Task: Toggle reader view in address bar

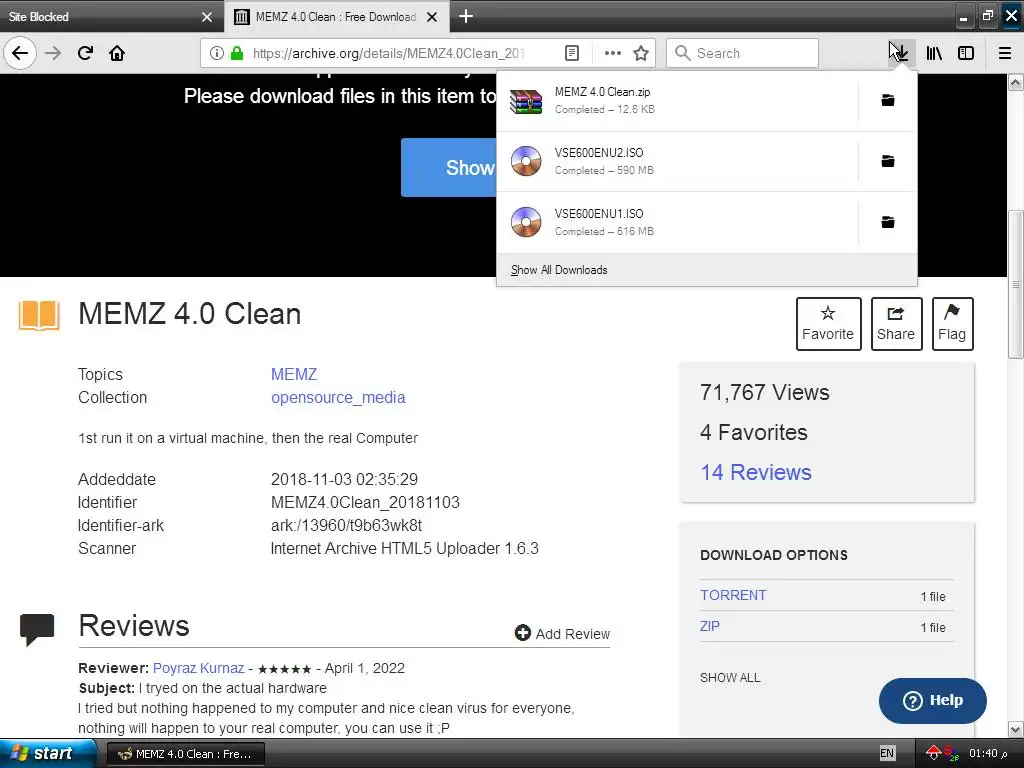Action: pos(571,53)
